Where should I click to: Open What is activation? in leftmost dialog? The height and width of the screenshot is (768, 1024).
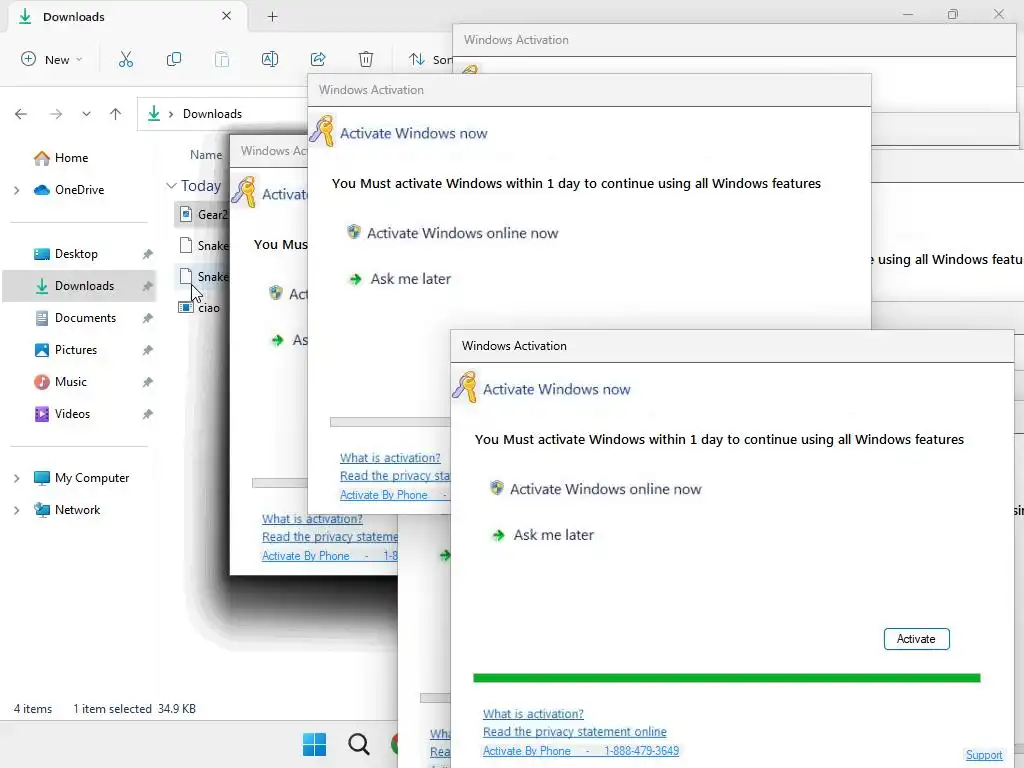(312, 519)
